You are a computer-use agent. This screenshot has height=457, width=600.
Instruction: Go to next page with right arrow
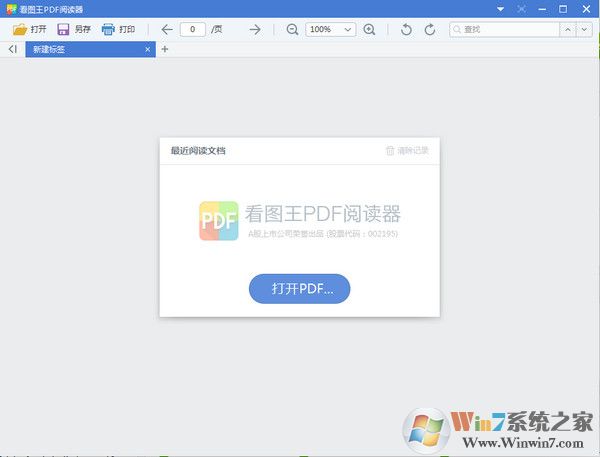pos(255,30)
